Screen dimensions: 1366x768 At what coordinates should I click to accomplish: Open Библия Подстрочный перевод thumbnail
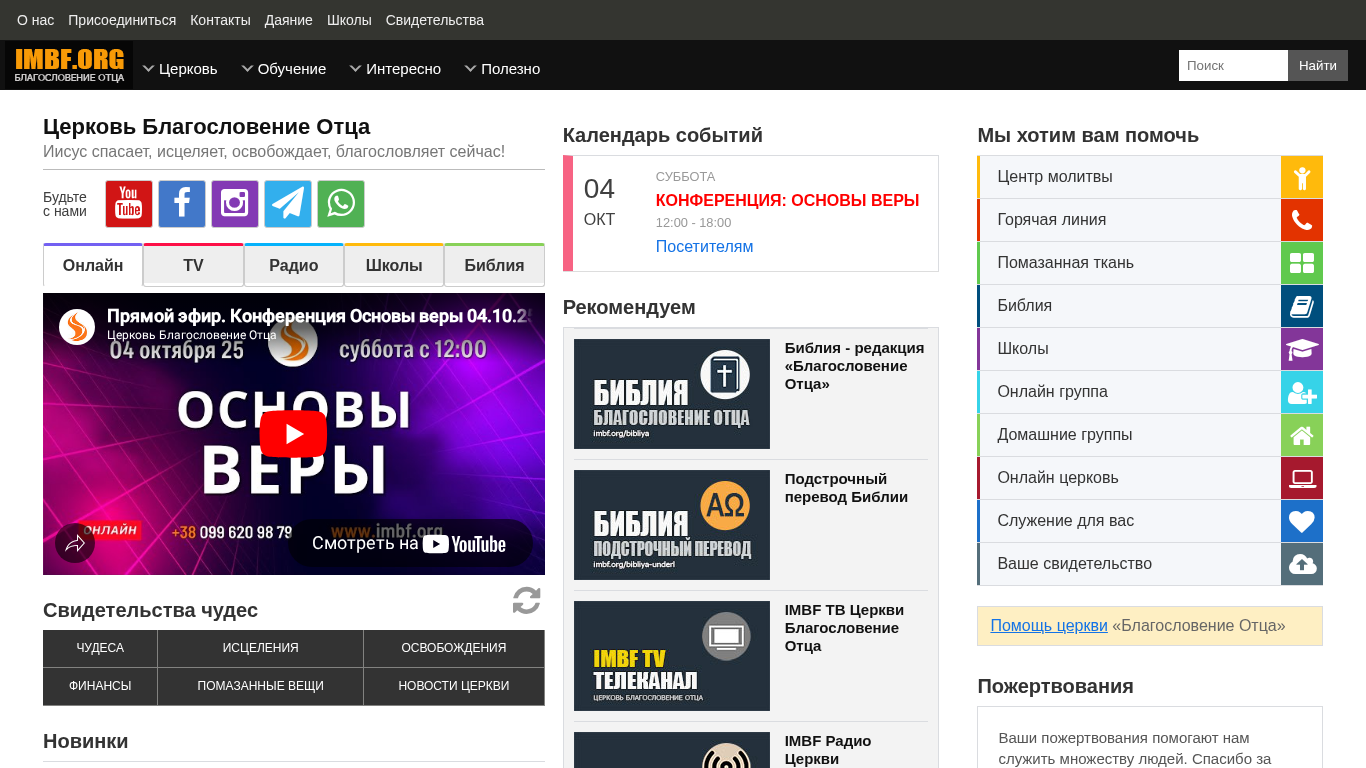(672, 525)
